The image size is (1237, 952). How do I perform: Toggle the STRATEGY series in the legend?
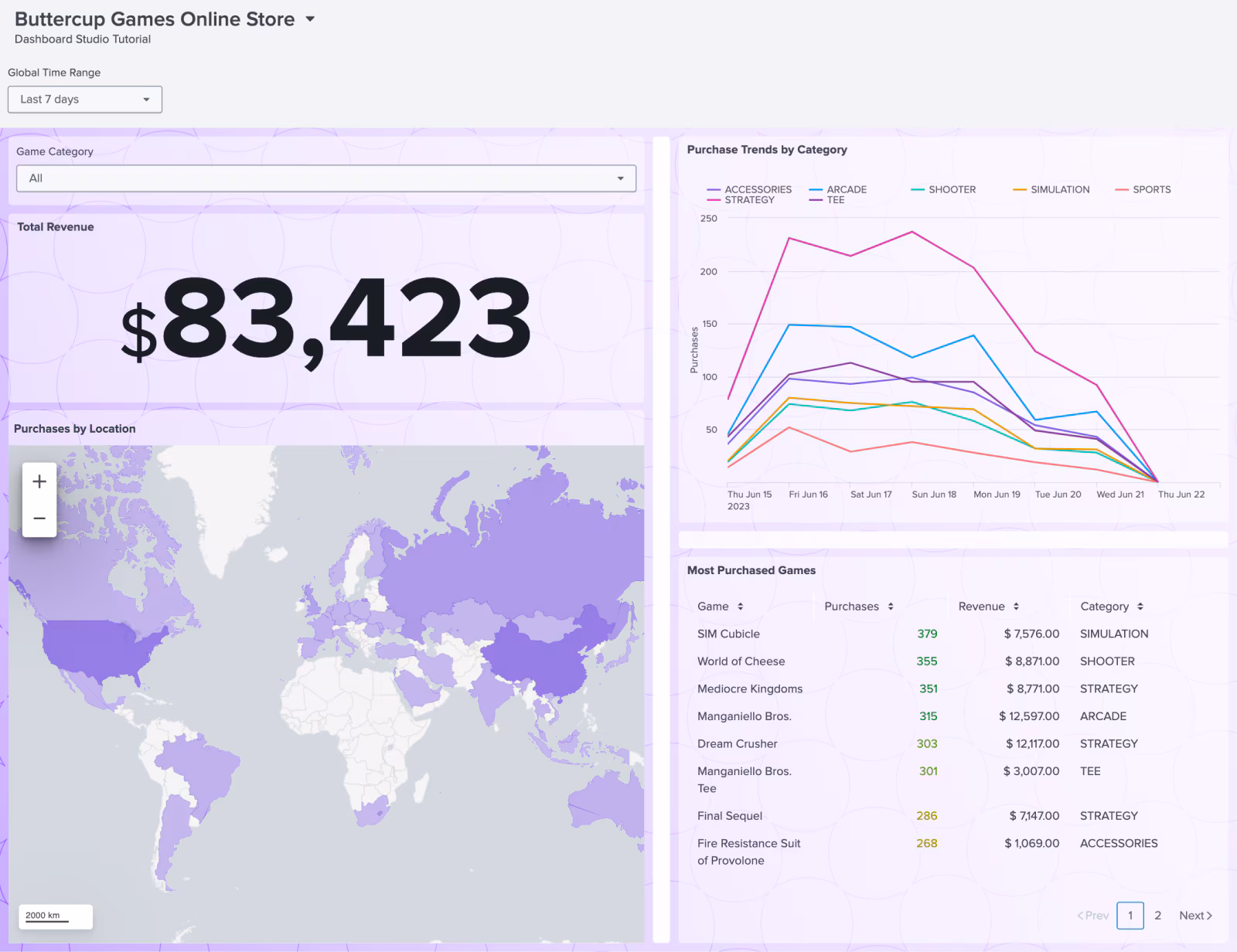748,200
